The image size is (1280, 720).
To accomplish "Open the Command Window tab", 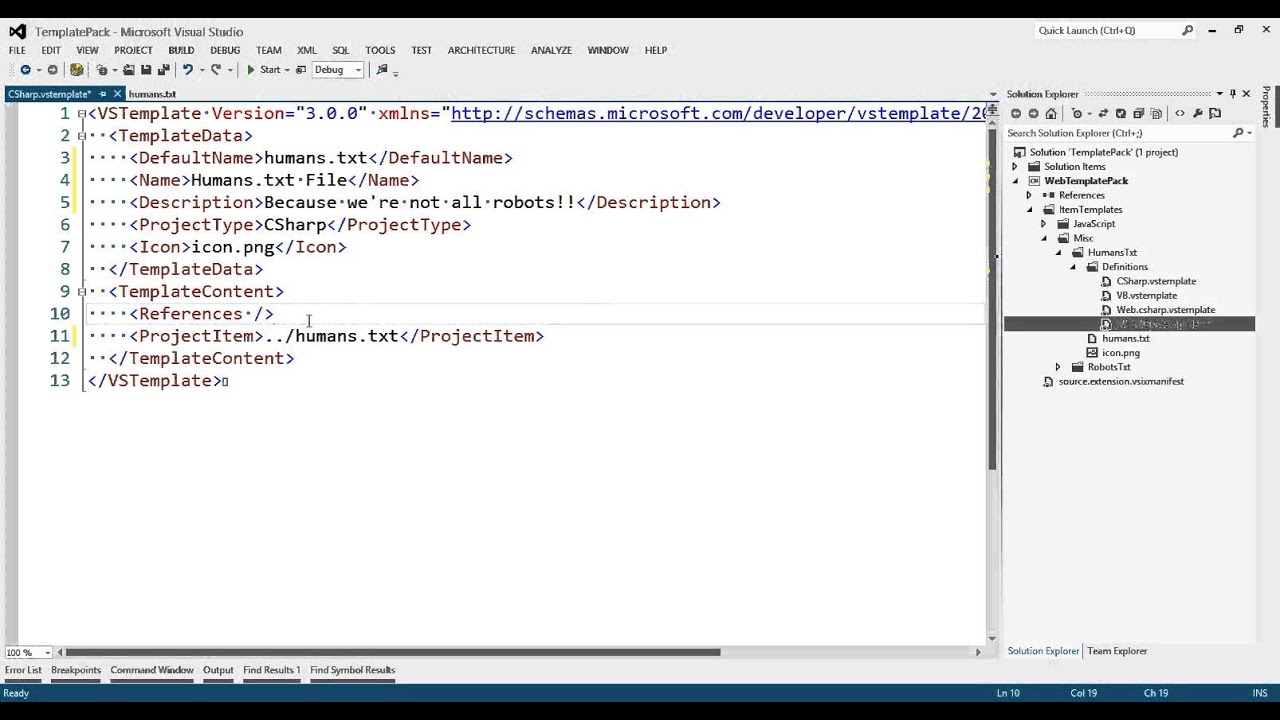I will (152, 670).
